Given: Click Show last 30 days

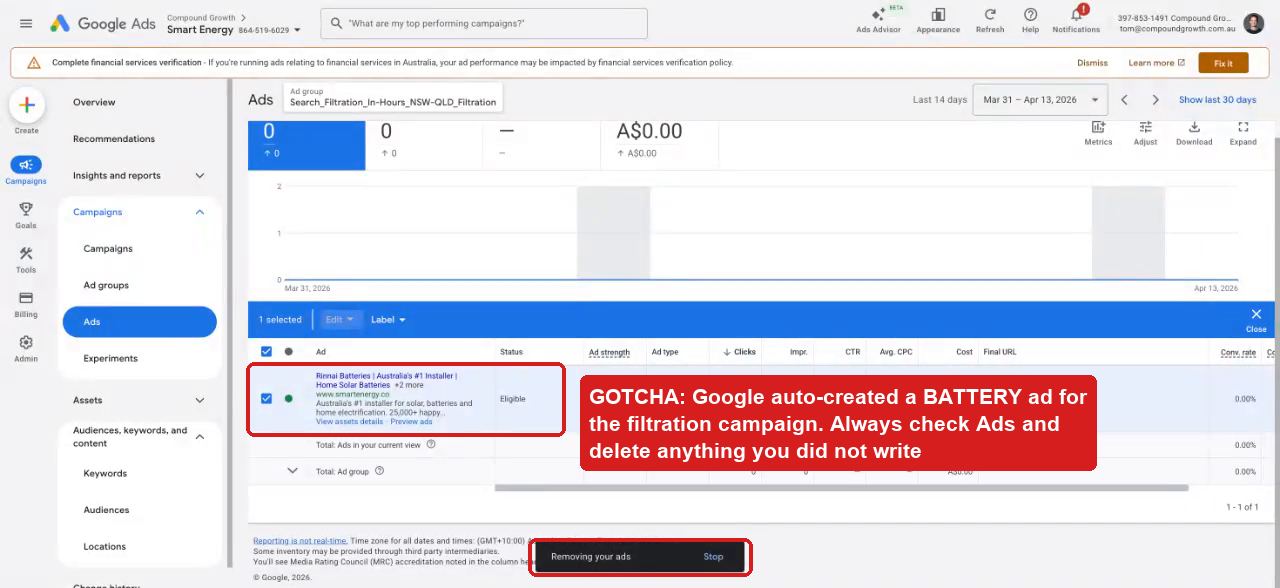Looking at the screenshot, I should click(x=1217, y=100).
